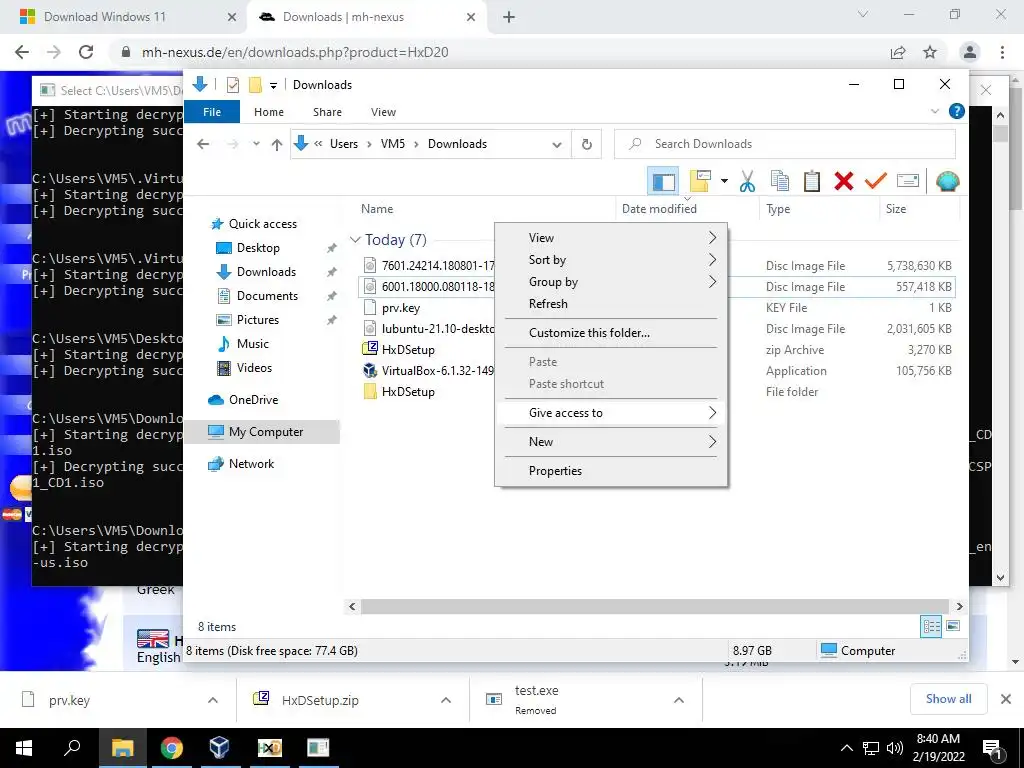Viewport: 1024px width, 768px height.
Task: Switch to Details view layout icon
Action: coord(931,626)
